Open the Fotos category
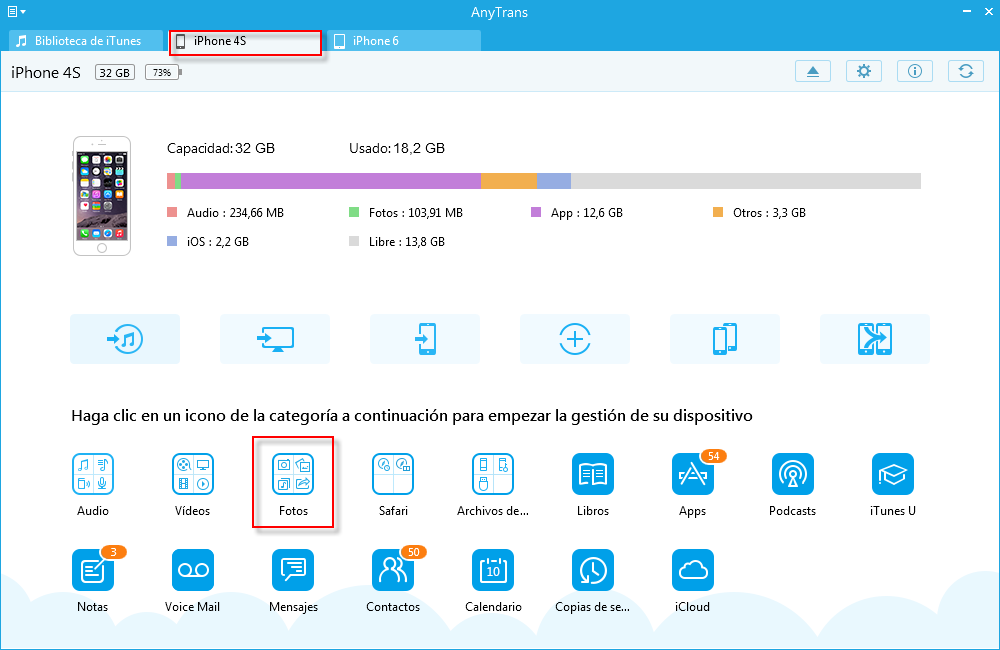 pos(293,474)
